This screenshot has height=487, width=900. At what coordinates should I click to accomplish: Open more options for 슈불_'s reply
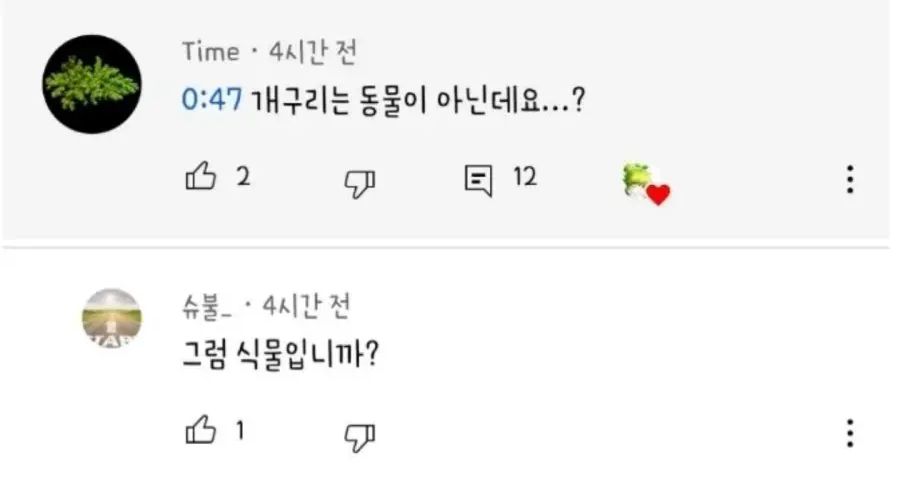[x=850, y=433]
